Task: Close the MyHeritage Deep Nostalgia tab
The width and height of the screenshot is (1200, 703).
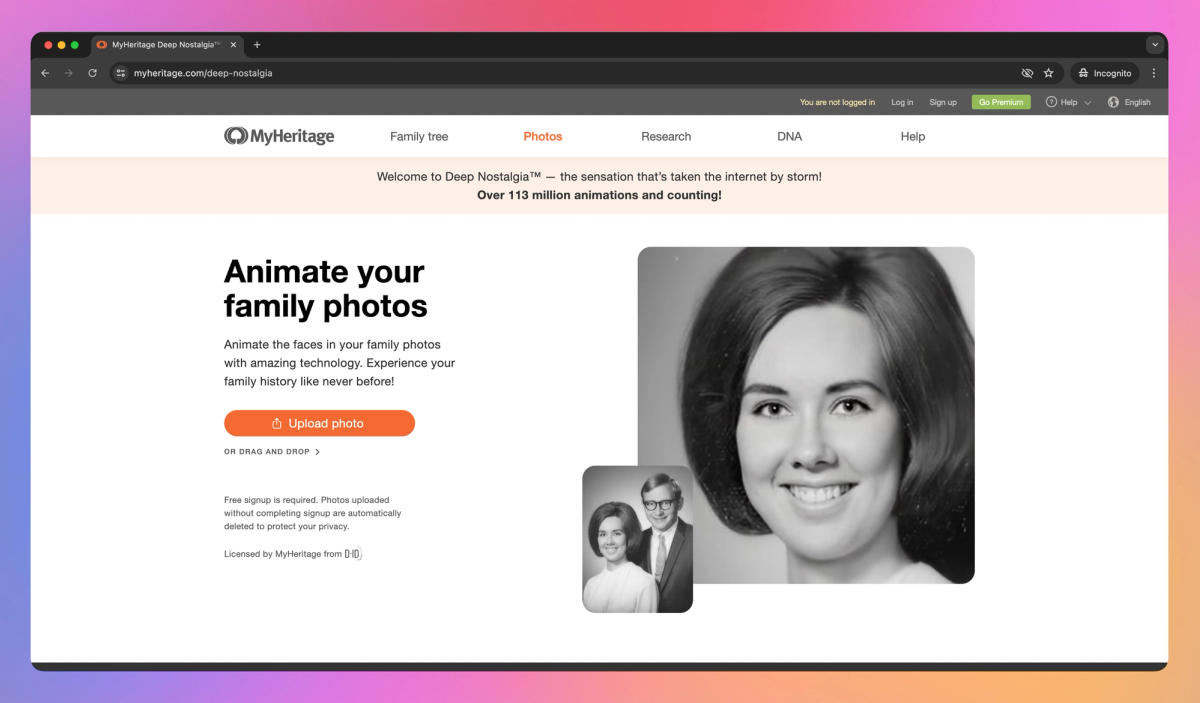Action: point(234,45)
